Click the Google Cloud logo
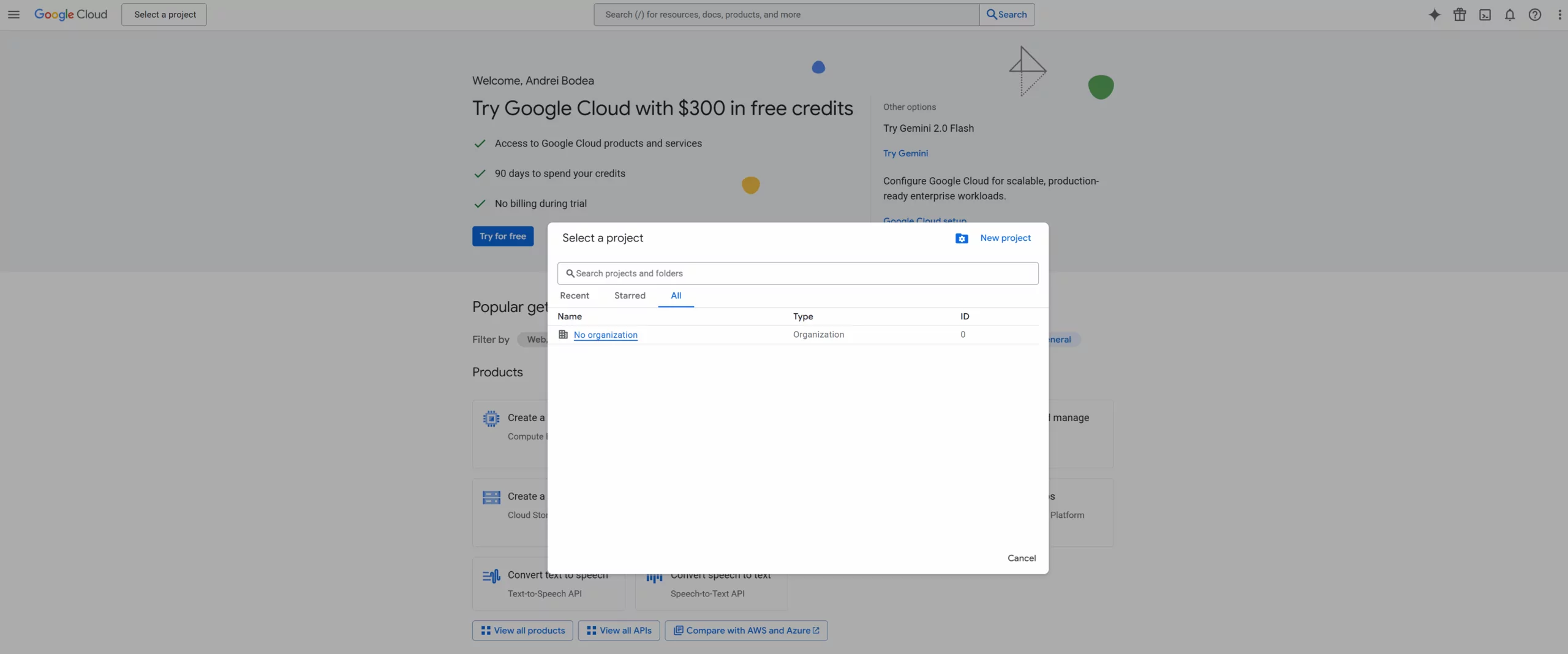 pyautogui.click(x=70, y=15)
